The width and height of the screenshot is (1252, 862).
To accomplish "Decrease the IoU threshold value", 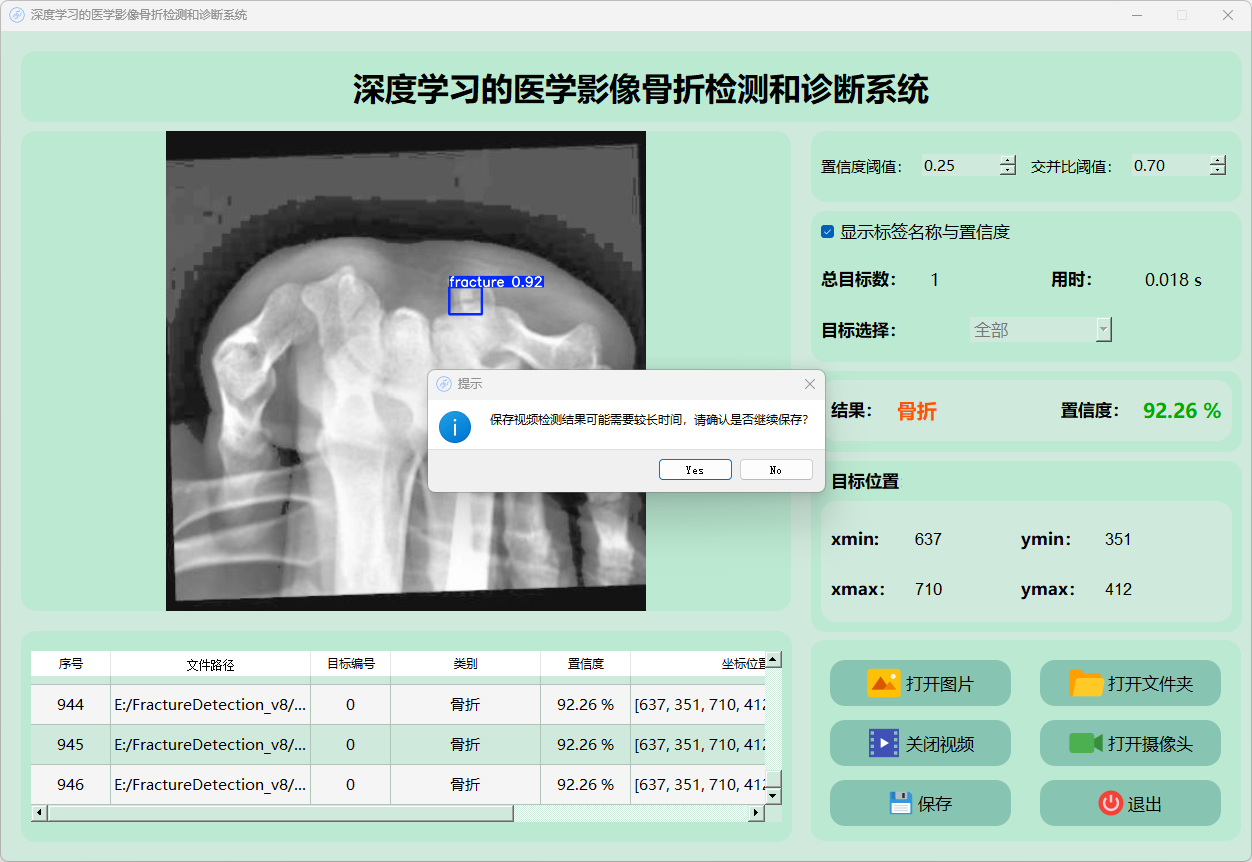I will pos(1217,171).
